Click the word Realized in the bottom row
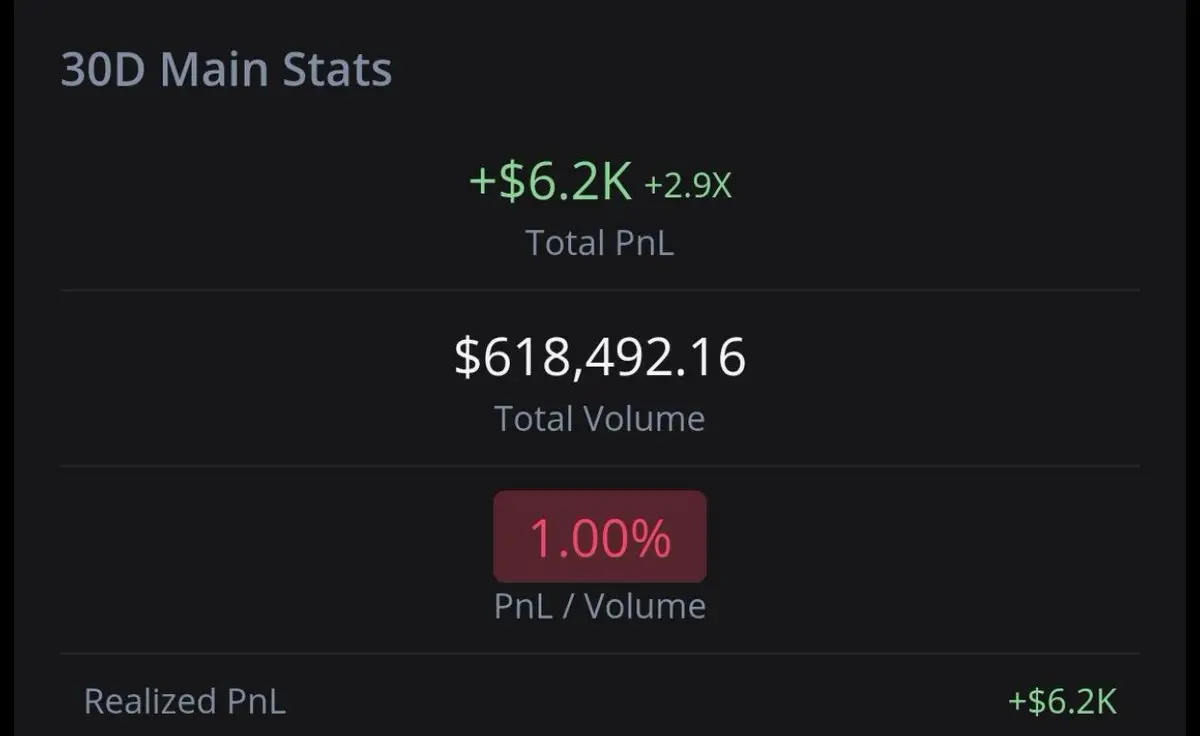 click(150, 701)
